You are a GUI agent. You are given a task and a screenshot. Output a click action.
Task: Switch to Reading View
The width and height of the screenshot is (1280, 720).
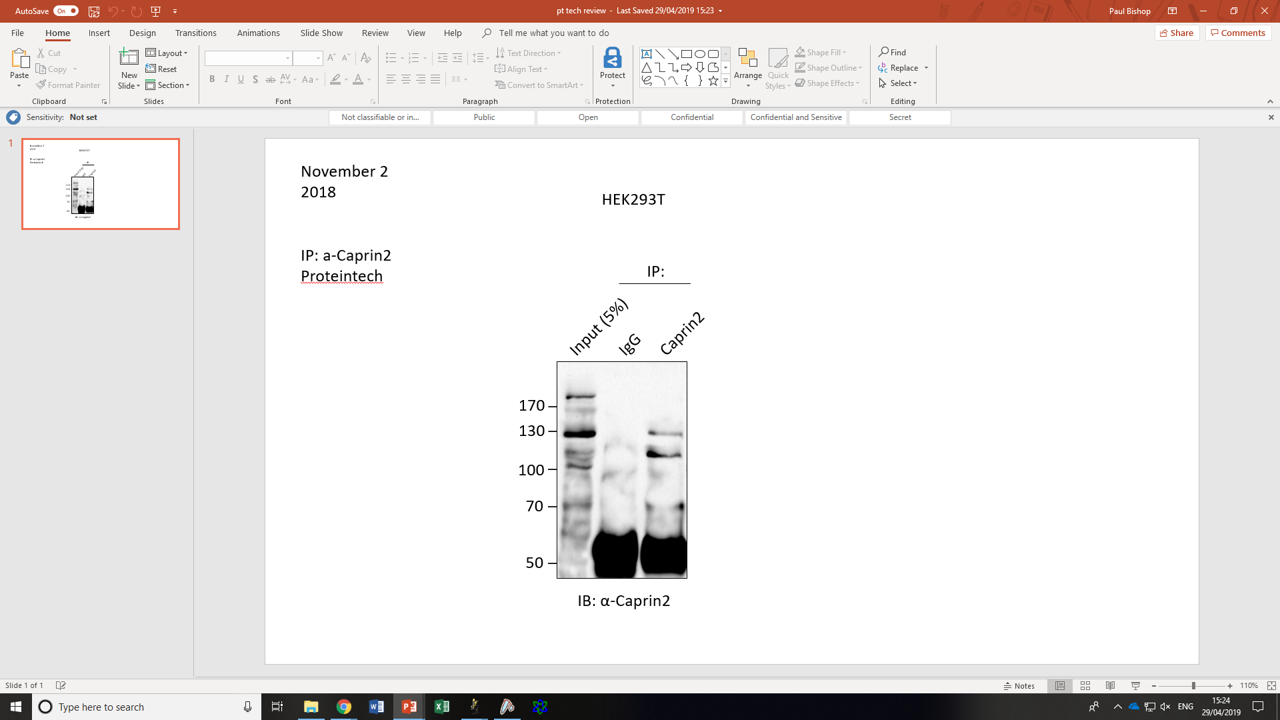[x=1110, y=686]
